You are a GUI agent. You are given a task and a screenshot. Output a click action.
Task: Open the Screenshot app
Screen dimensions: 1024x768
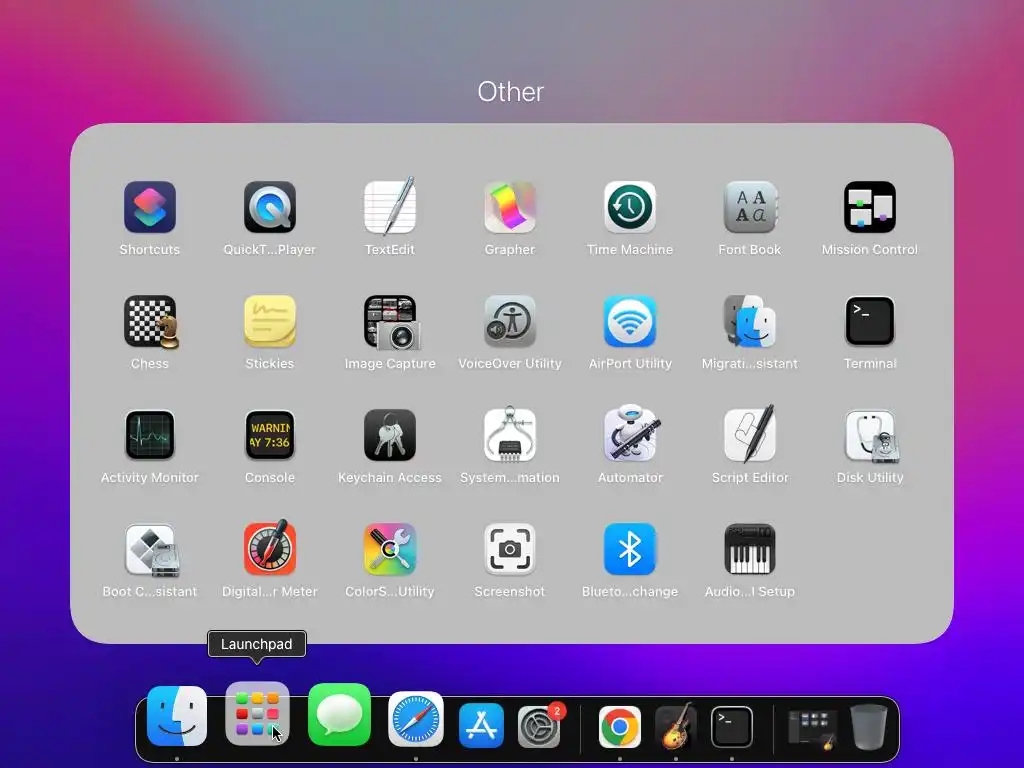[x=510, y=549]
